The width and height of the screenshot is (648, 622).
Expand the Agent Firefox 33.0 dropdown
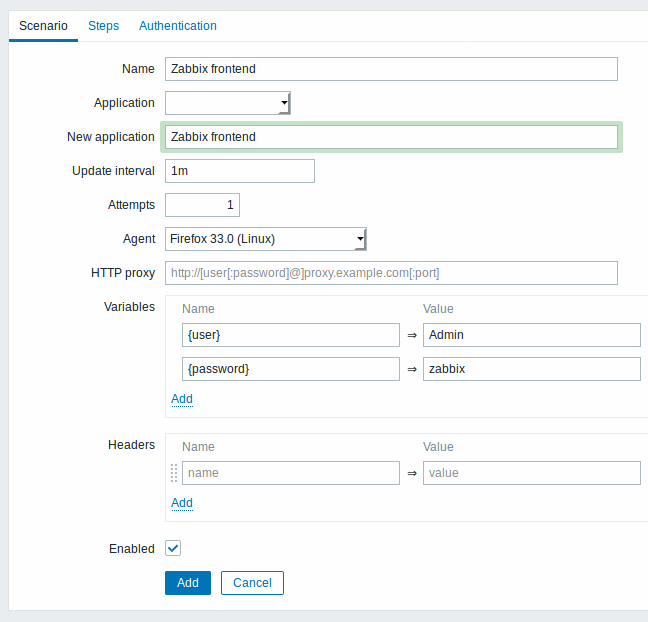click(266, 239)
